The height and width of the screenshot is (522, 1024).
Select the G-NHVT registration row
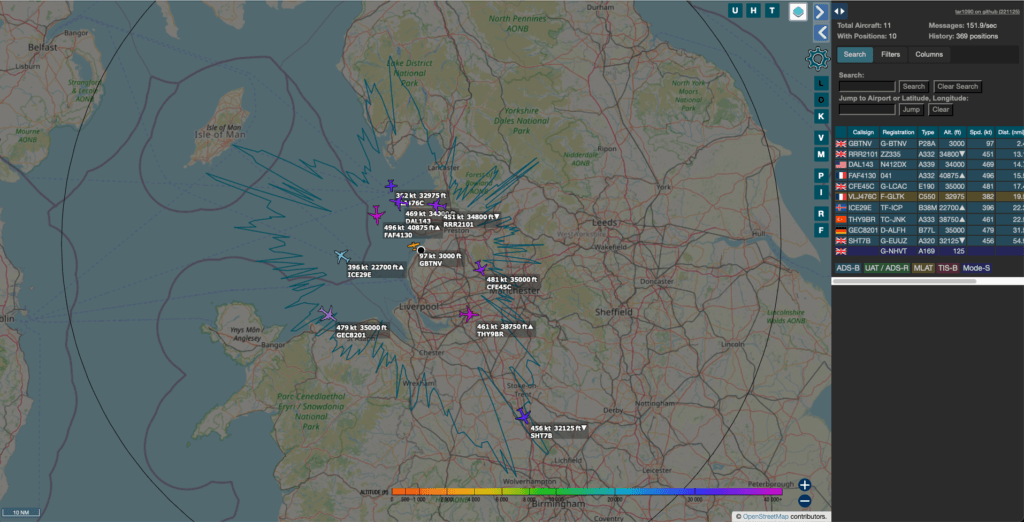(x=929, y=251)
